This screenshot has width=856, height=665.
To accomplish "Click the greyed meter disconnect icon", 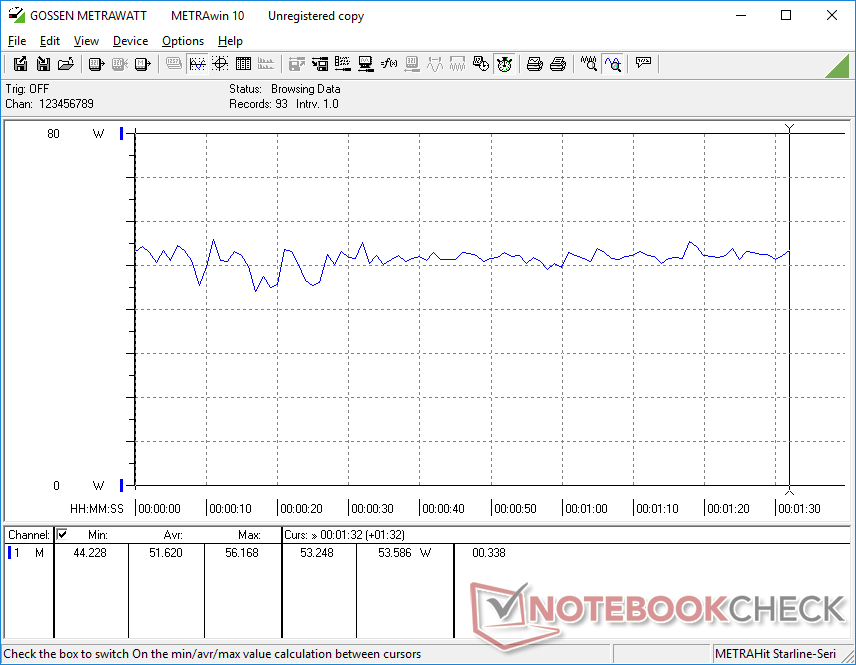I will click(x=120, y=64).
